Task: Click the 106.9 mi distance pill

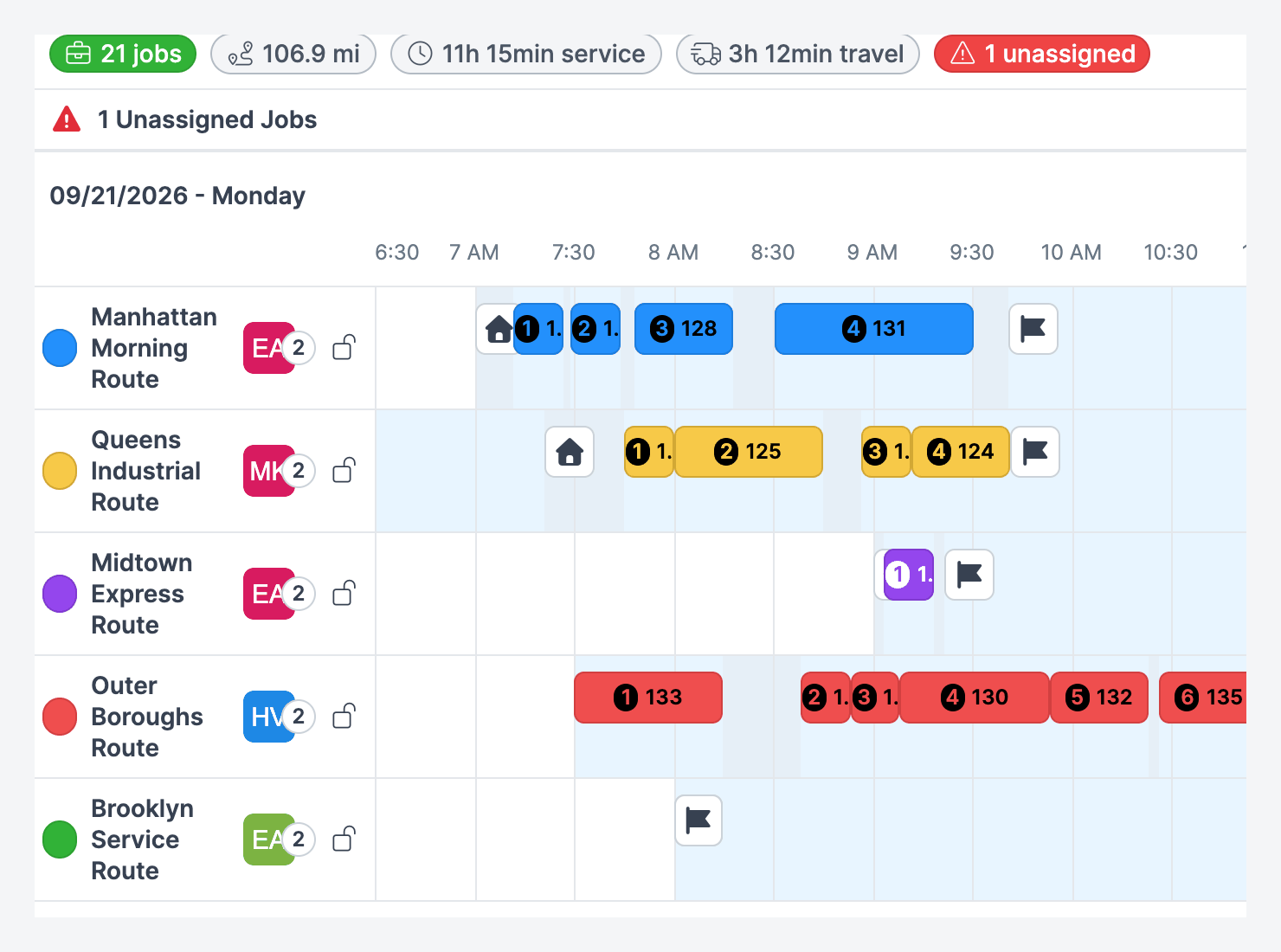Action: tap(293, 54)
